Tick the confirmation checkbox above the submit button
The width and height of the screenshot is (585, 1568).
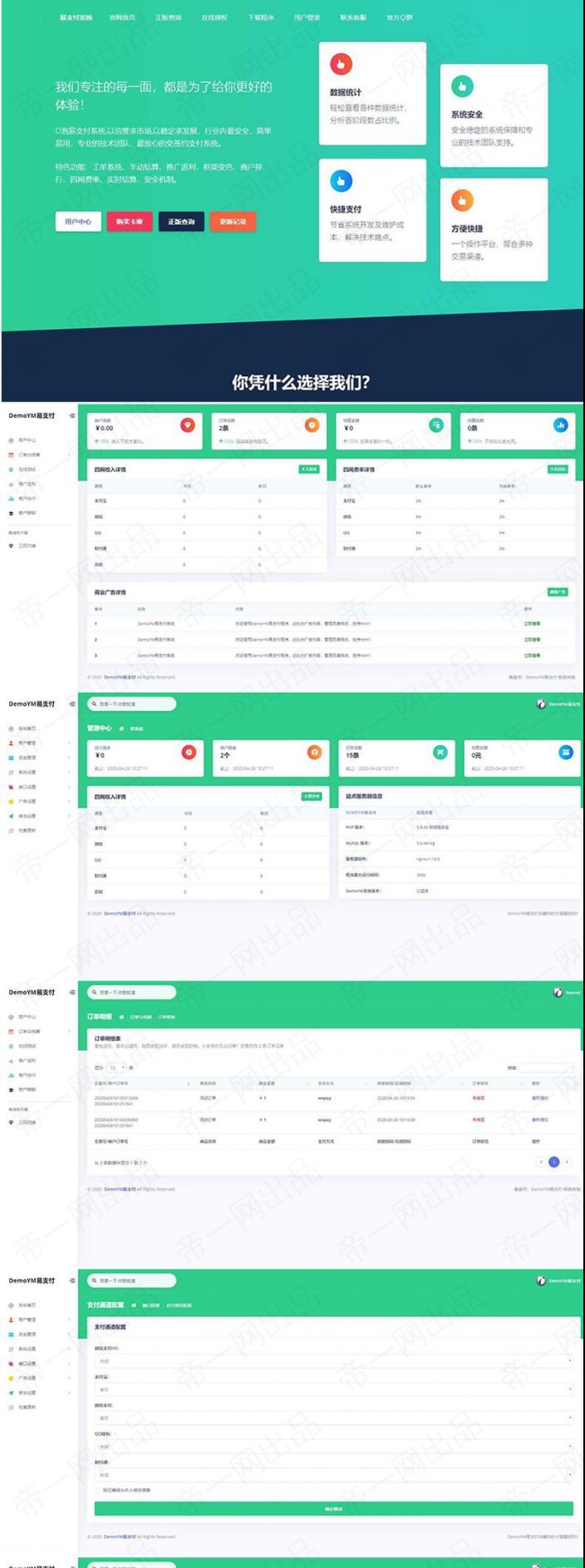point(98,1490)
